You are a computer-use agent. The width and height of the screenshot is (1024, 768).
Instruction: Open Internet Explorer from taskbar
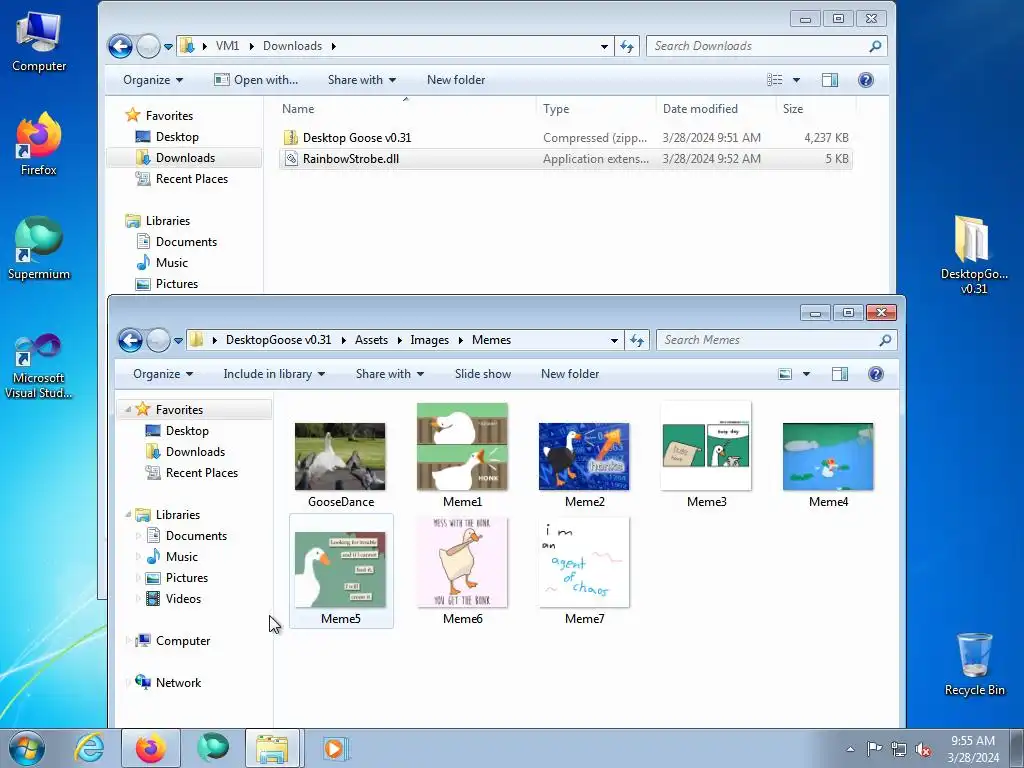pos(89,748)
